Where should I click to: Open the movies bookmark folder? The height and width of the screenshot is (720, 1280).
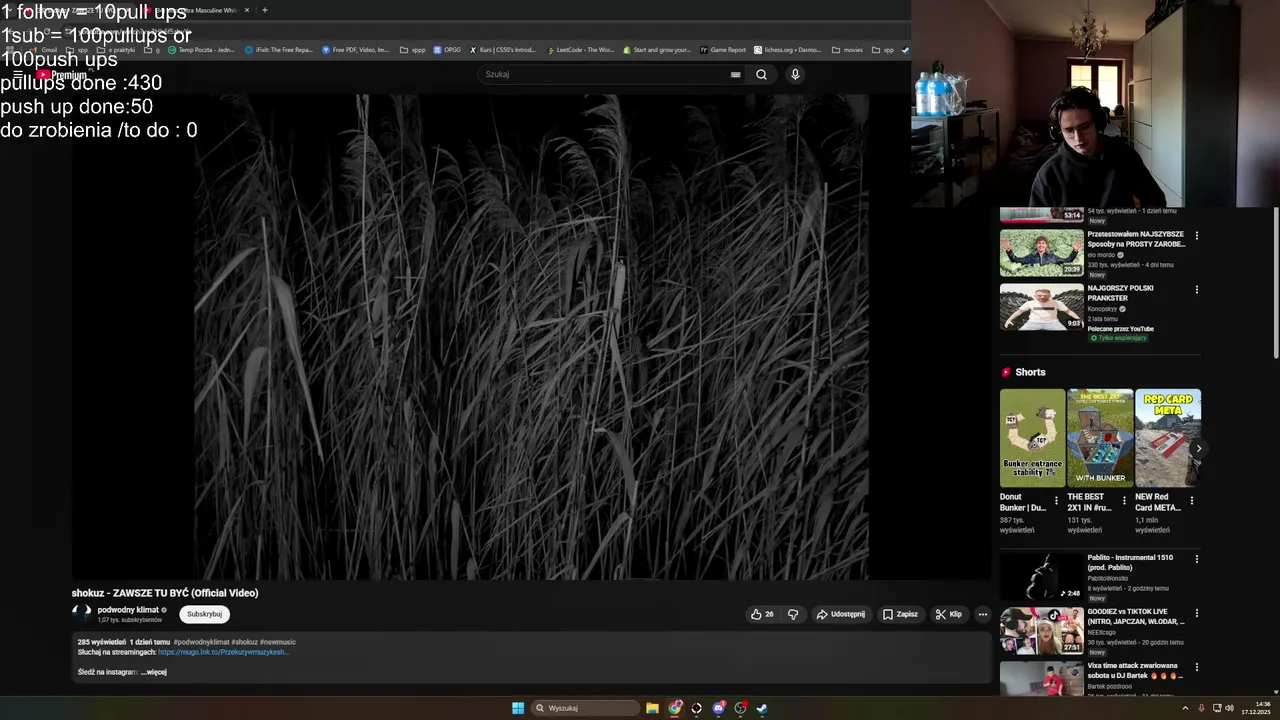847,50
